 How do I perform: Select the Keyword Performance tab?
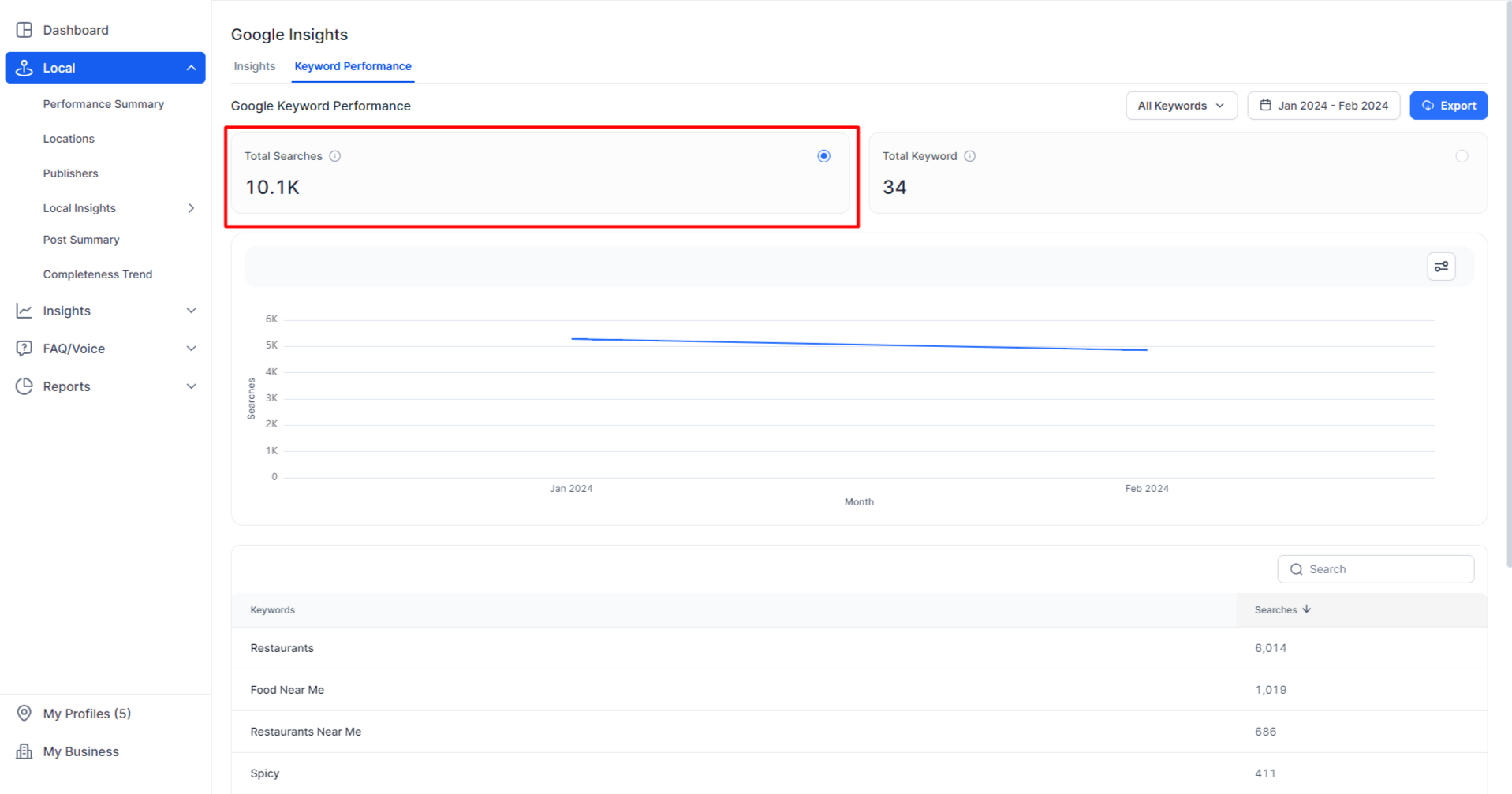pyautogui.click(x=353, y=66)
